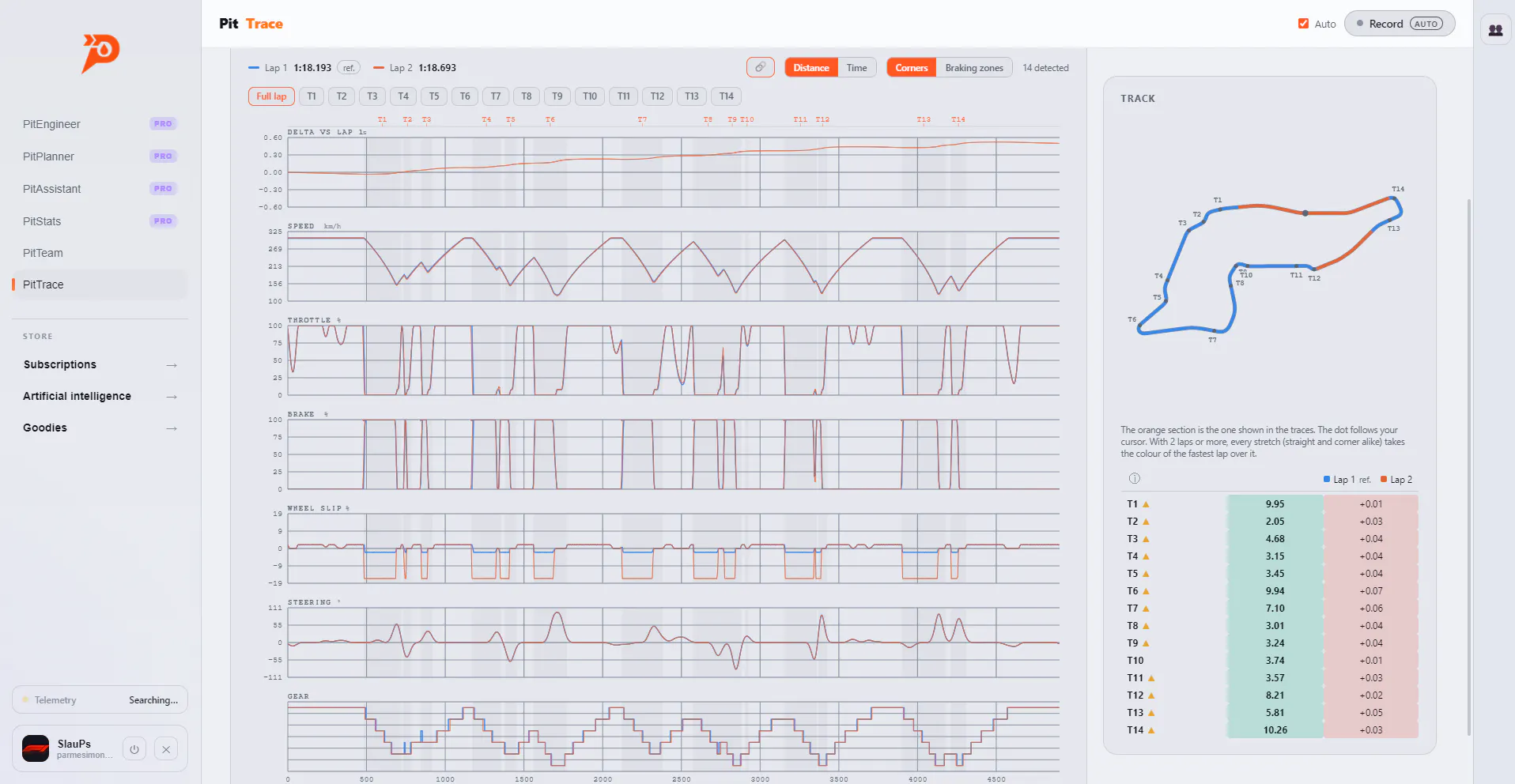Toggle Lap 2 legend entry
The height and width of the screenshot is (784, 1515).
[x=414, y=68]
